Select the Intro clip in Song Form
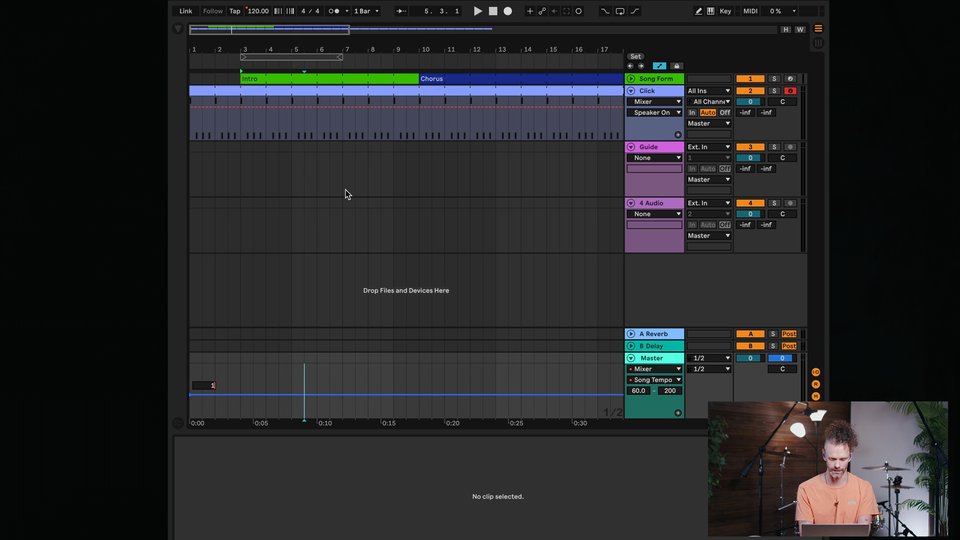 329,79
